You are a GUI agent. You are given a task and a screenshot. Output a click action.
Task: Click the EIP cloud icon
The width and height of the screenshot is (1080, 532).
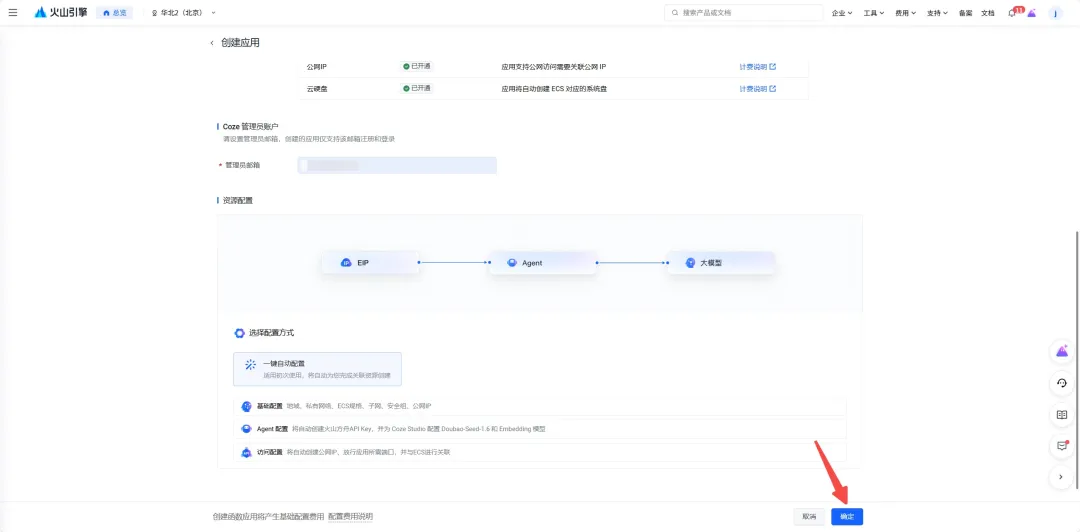(346, 263)
